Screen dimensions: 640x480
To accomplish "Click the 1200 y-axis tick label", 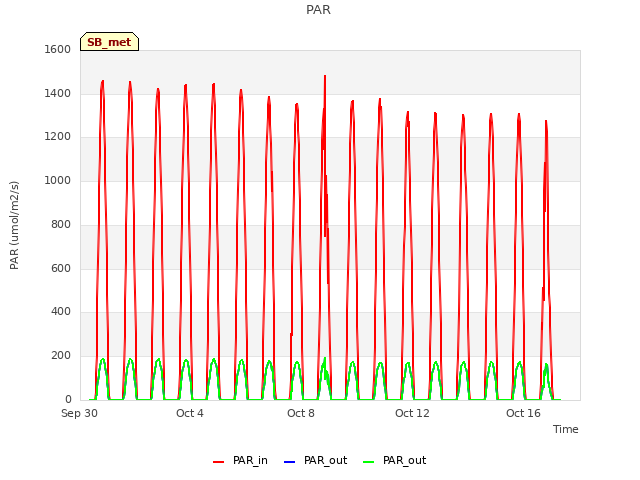I will (x=58, y=137).
